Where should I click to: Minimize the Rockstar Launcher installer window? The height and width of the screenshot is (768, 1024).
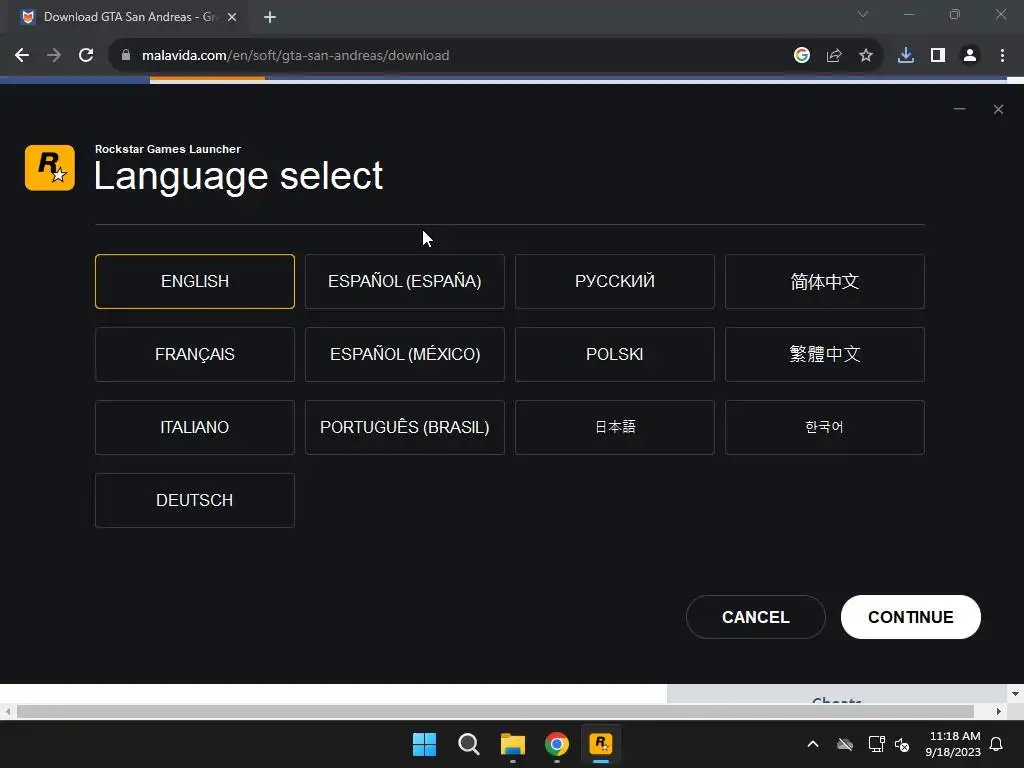pyautogui.click(x=959, y=109)
